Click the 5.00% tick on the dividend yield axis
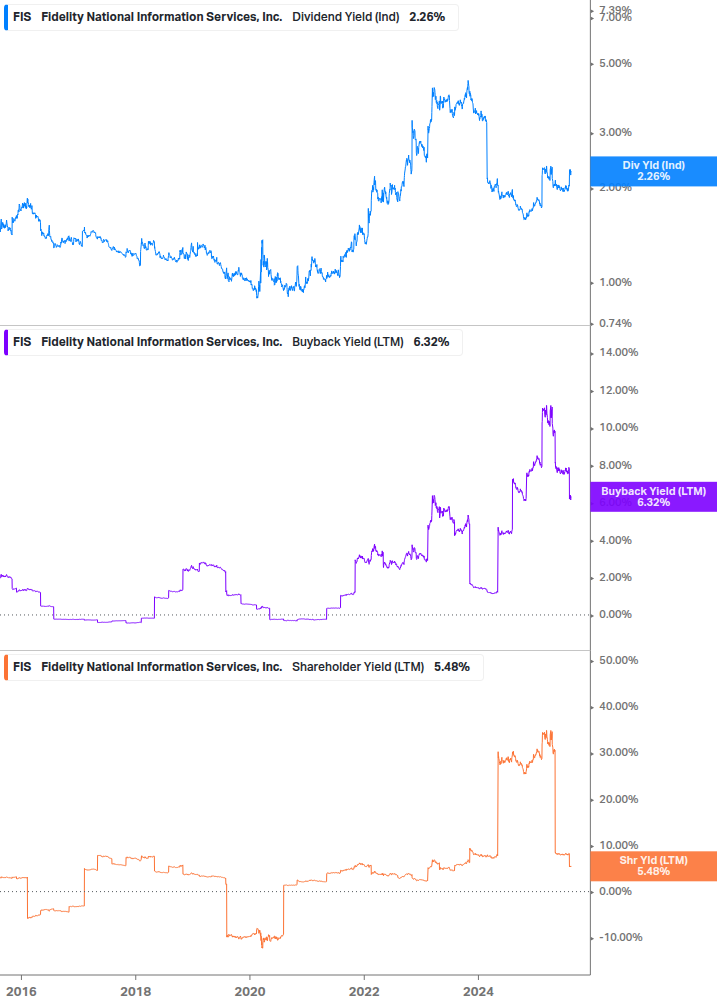The width and height of the screenshot is (717, 1005). 615,63
